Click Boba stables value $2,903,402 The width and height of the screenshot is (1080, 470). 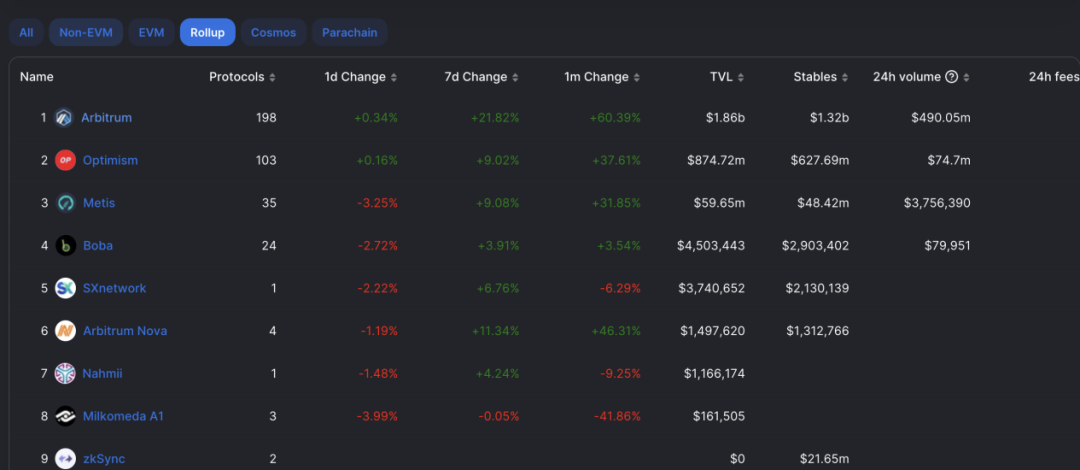(816, 246)
